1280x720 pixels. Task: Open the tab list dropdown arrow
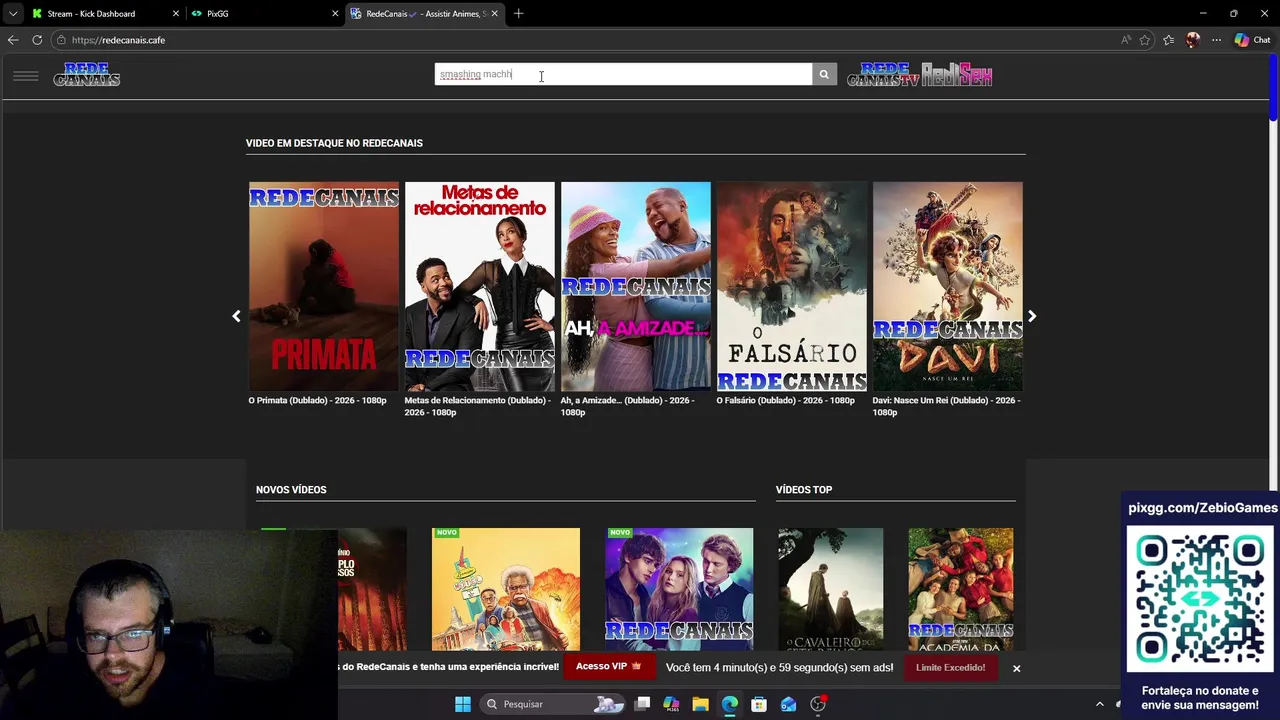(x=13, y=14)
